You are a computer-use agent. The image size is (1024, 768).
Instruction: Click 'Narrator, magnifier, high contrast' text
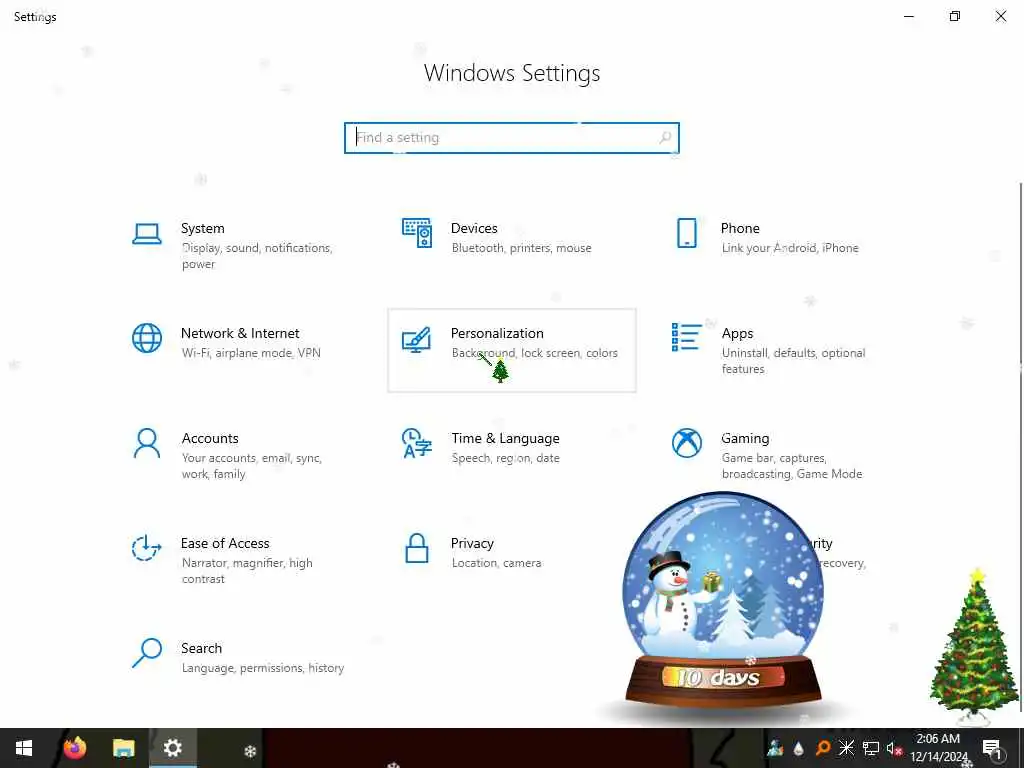click(x=247, y=571)
